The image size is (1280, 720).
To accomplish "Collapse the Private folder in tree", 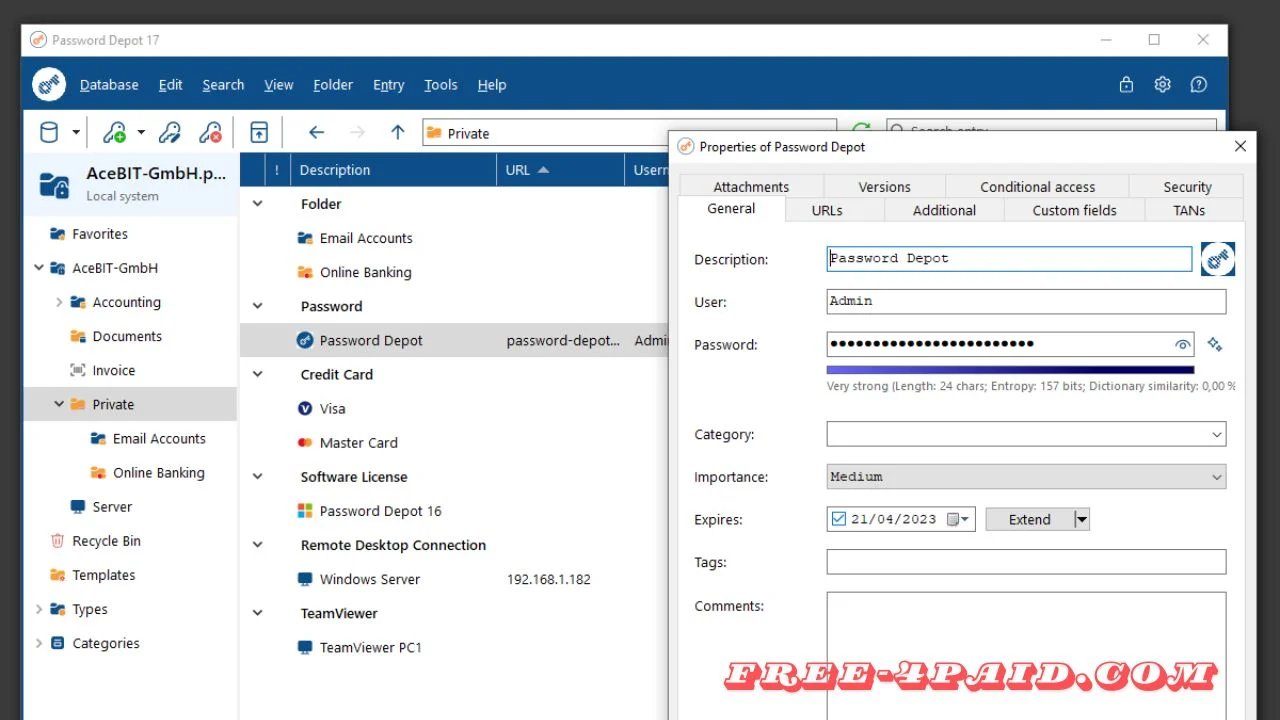I will tap(59, 404).
